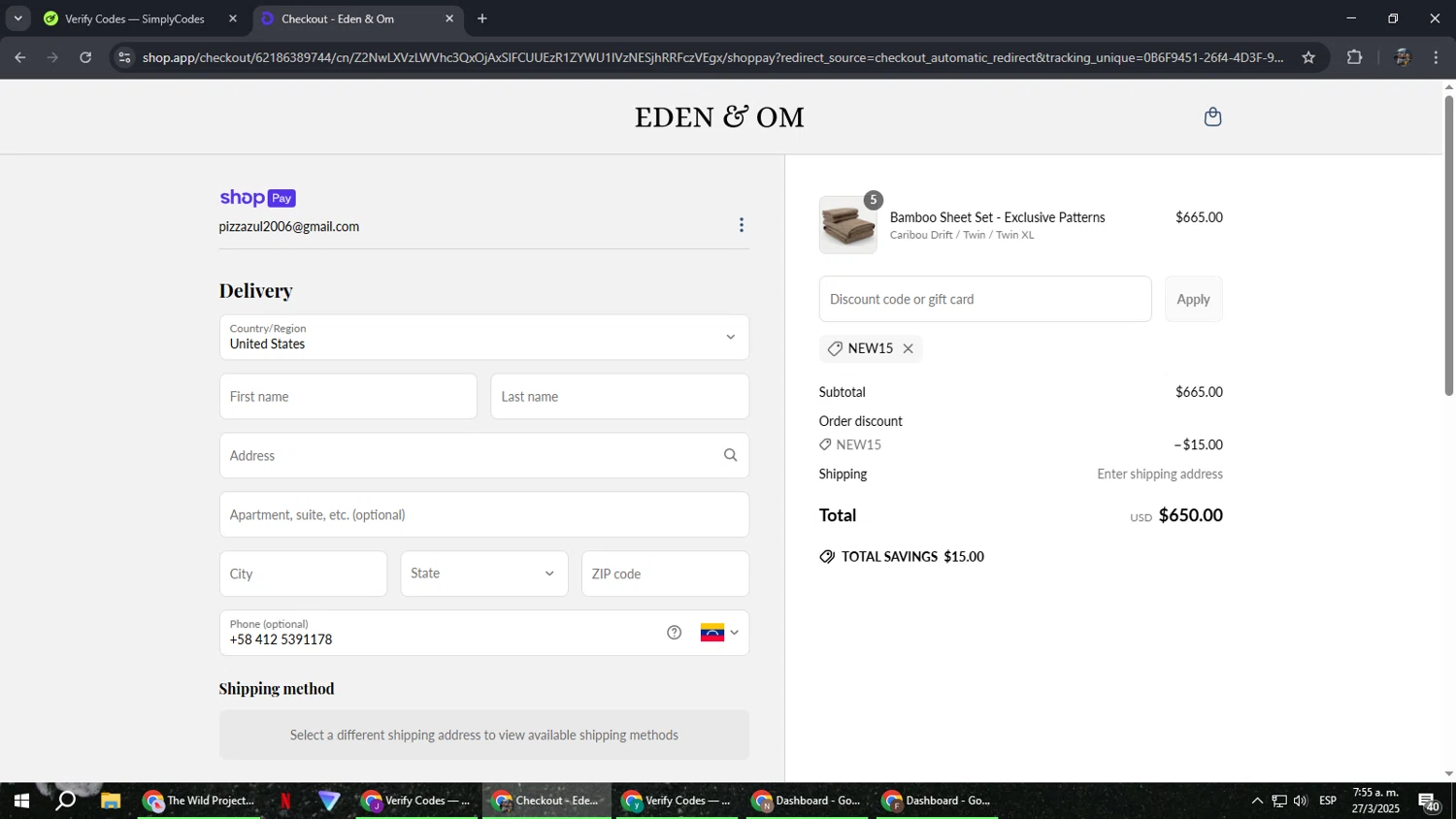The height and width of the screenshot is (819, 1456).
Task: Click the ZIP code field
Action: tap(665, 573)
